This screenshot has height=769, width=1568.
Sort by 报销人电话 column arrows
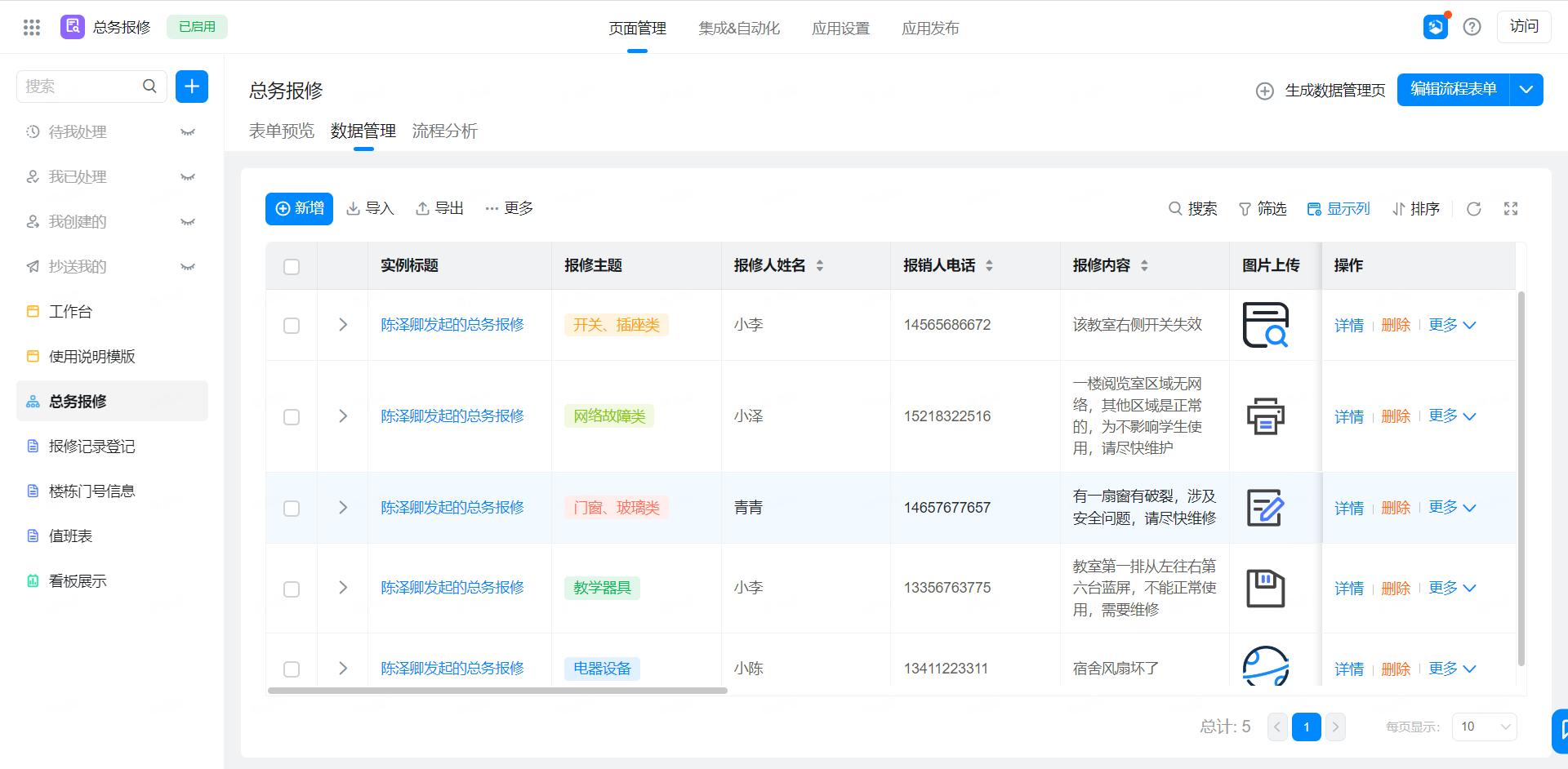(x=989, y=265)
